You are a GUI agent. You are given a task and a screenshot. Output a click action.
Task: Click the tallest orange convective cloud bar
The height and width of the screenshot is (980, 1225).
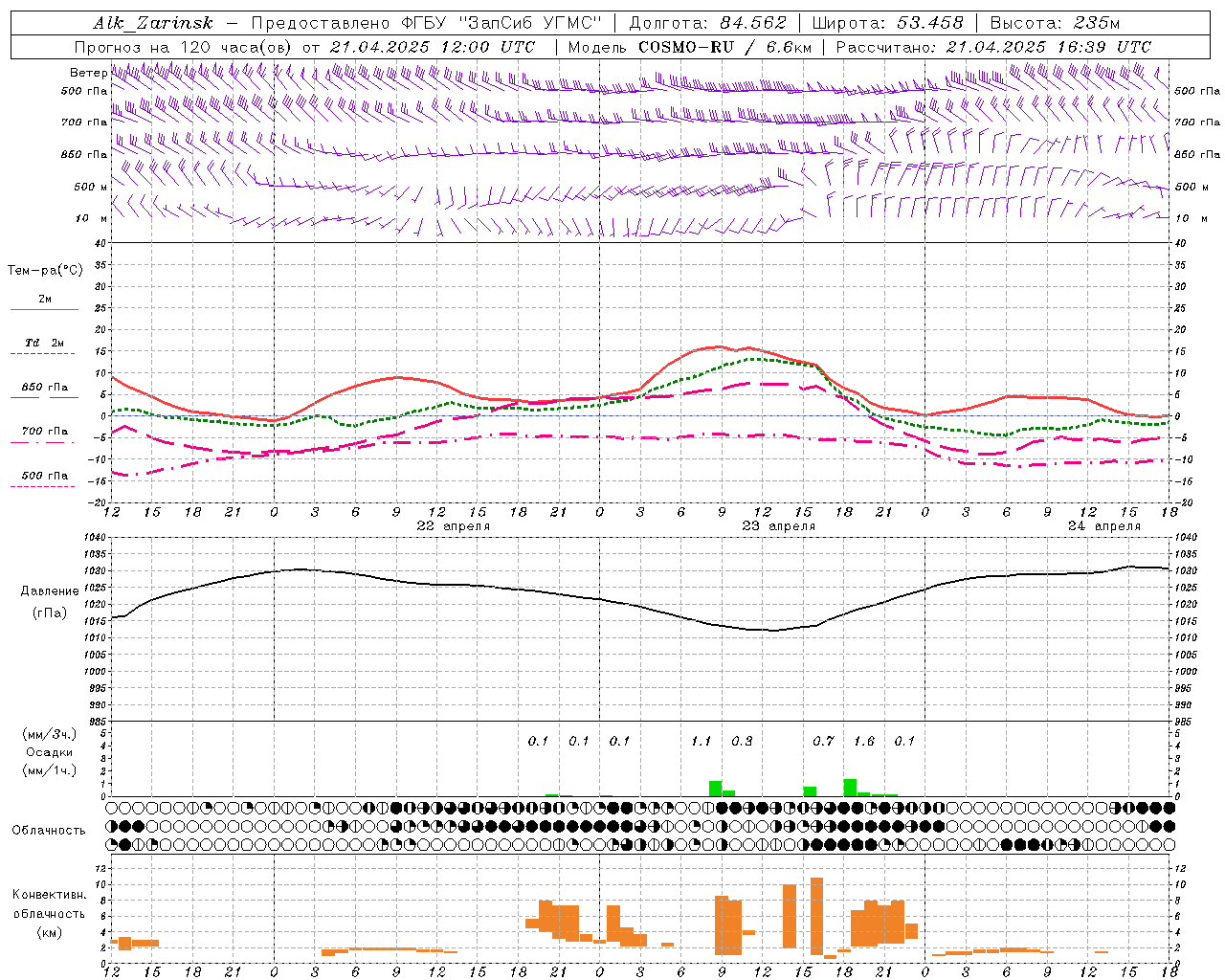click(x=816, y=916)
